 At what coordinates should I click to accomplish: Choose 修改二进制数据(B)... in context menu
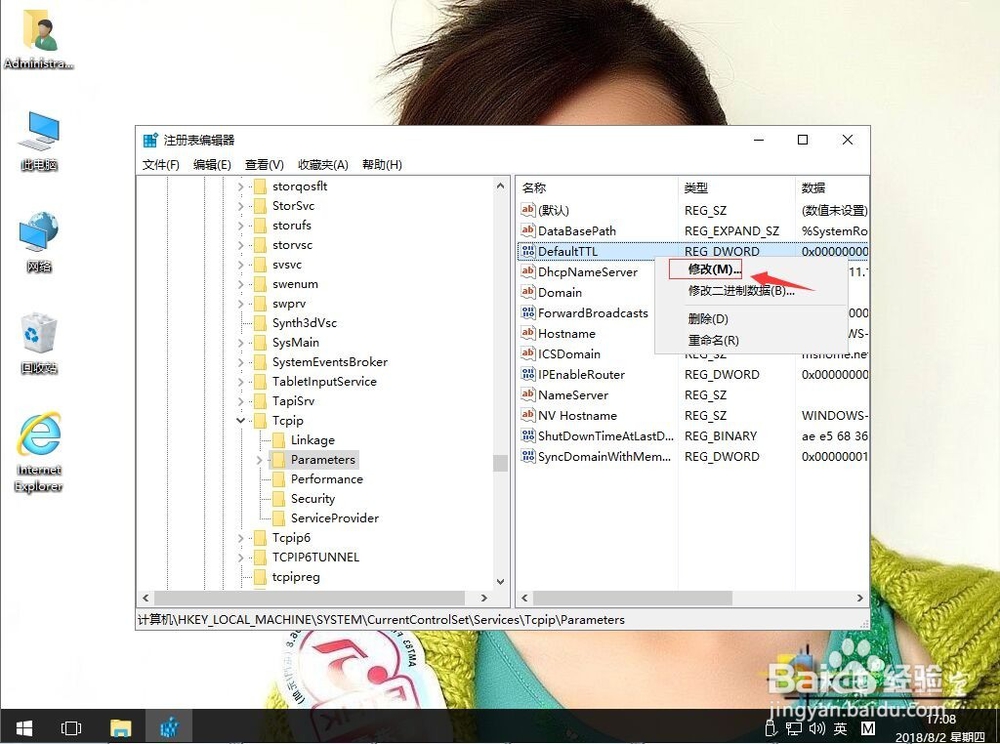point(741,291)
